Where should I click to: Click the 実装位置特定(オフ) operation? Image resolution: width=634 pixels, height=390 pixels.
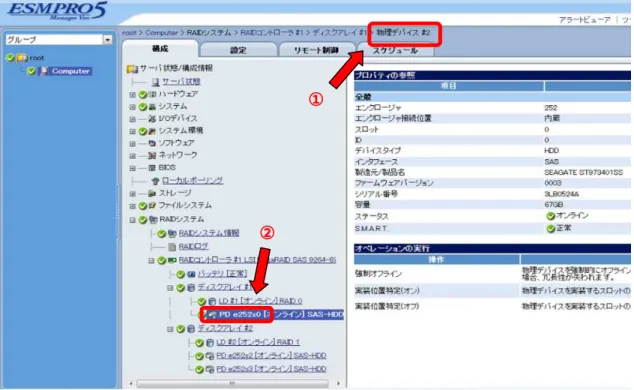387,307
